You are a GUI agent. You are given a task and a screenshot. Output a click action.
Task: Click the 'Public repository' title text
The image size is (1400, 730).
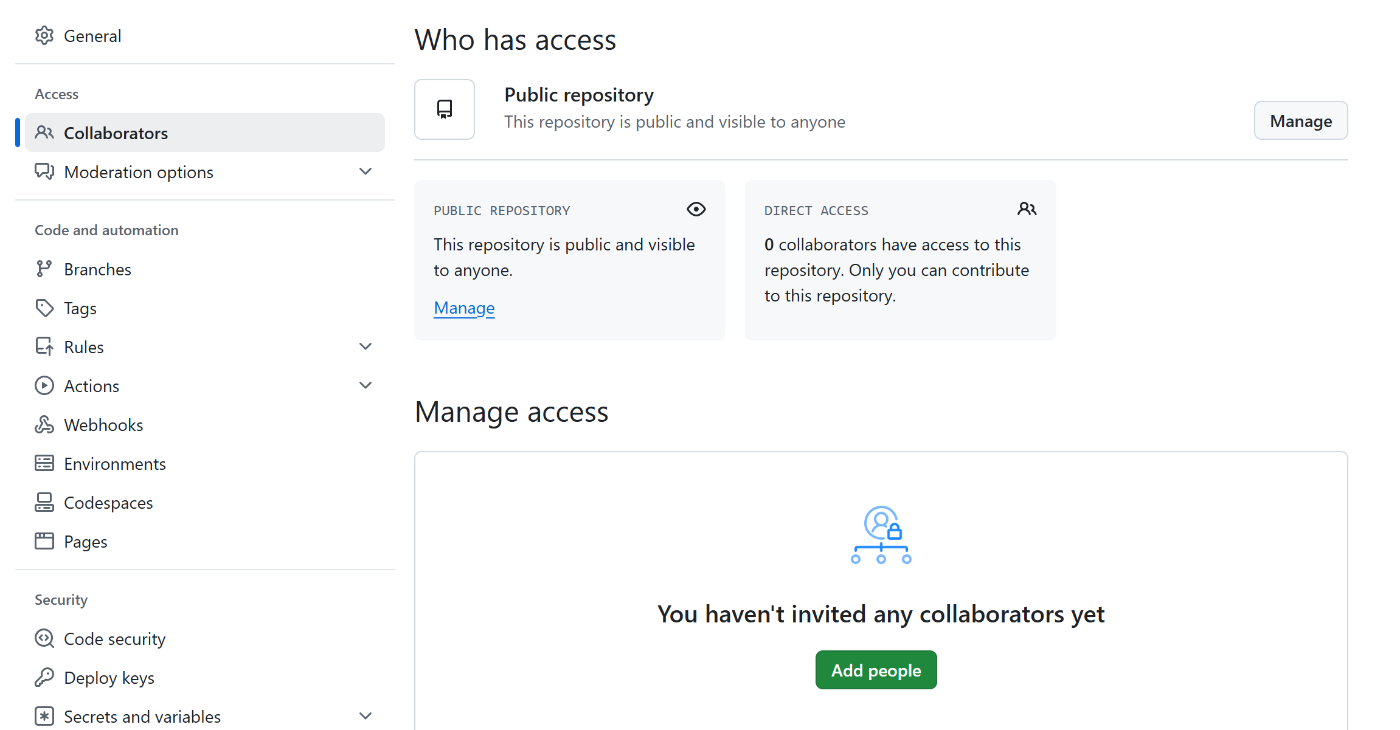[579, 95]
